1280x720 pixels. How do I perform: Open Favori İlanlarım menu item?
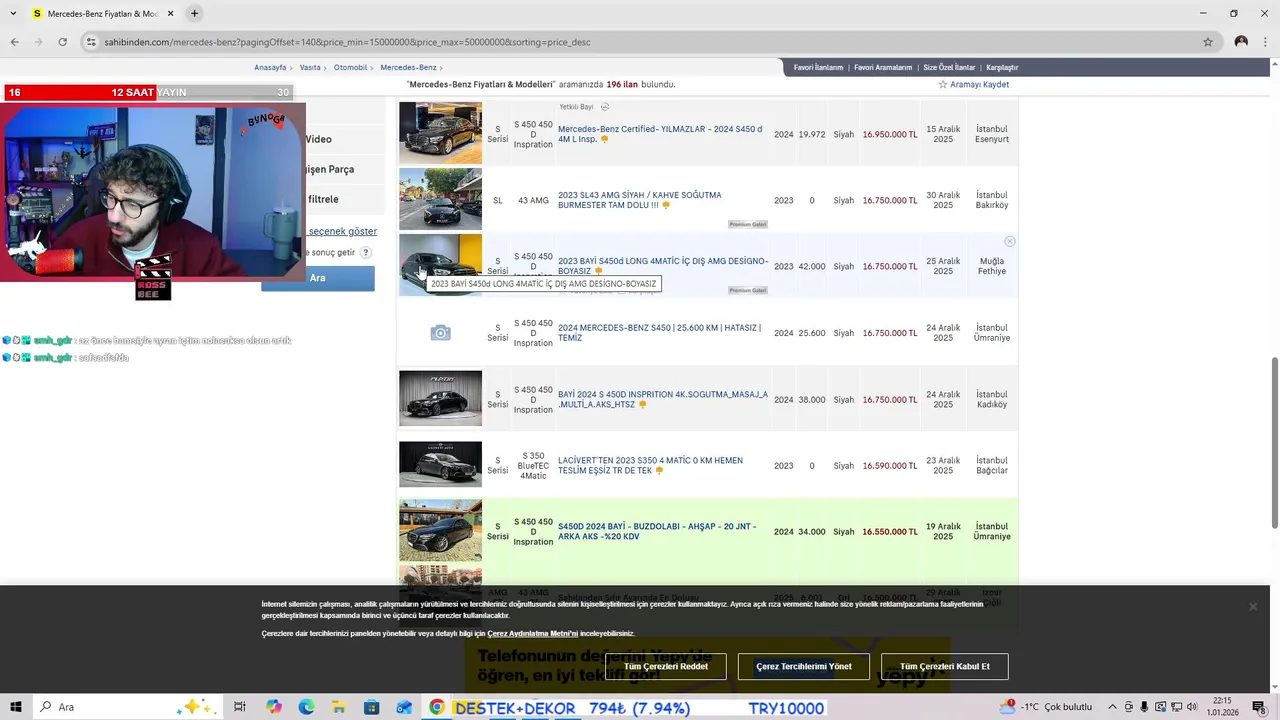point(818,67)
